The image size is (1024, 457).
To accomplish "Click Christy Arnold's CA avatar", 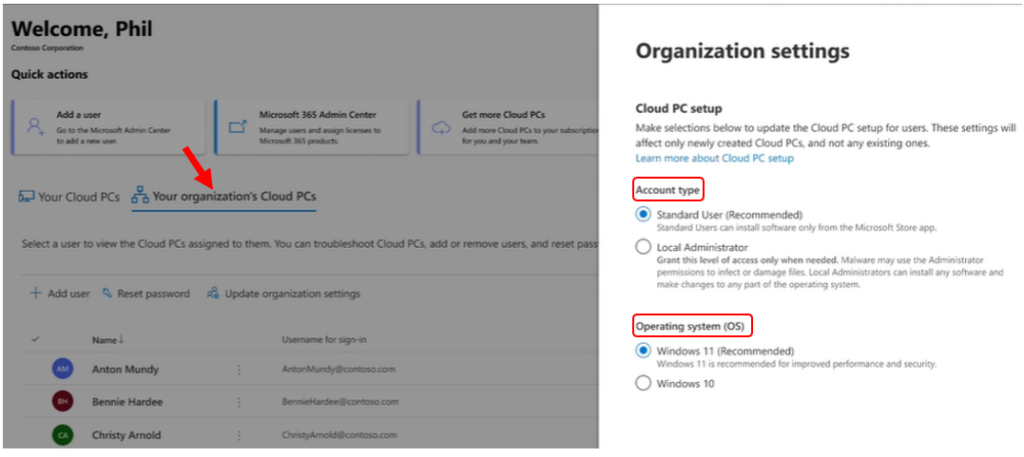I will pos(63,435).
